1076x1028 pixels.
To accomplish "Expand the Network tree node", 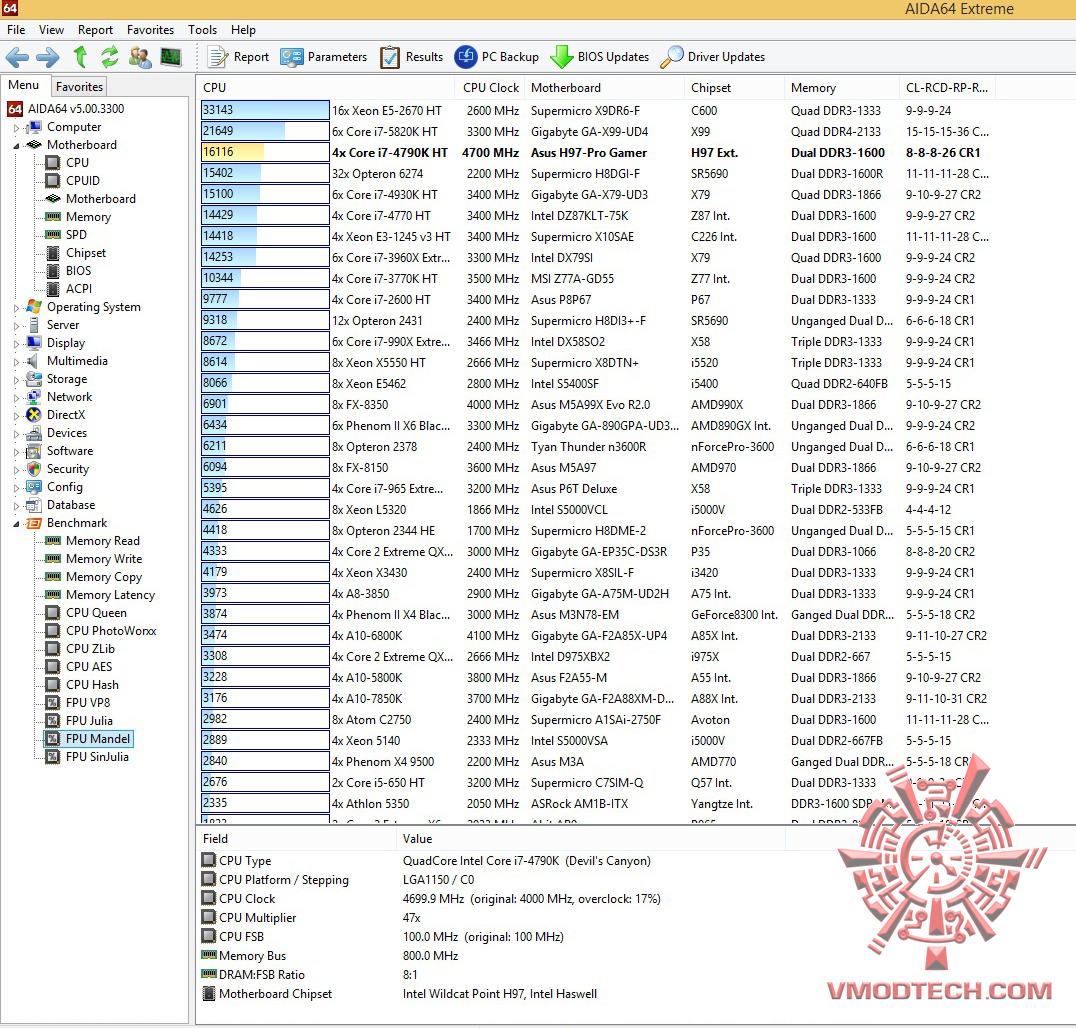I will click(16, 397).
